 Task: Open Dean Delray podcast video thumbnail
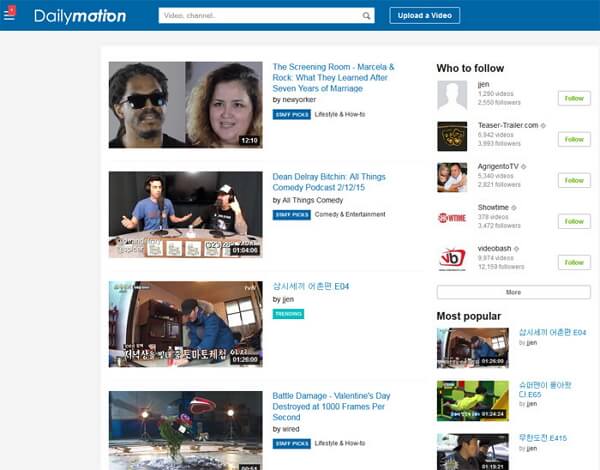pyautogui.click(x=186, y=214)
